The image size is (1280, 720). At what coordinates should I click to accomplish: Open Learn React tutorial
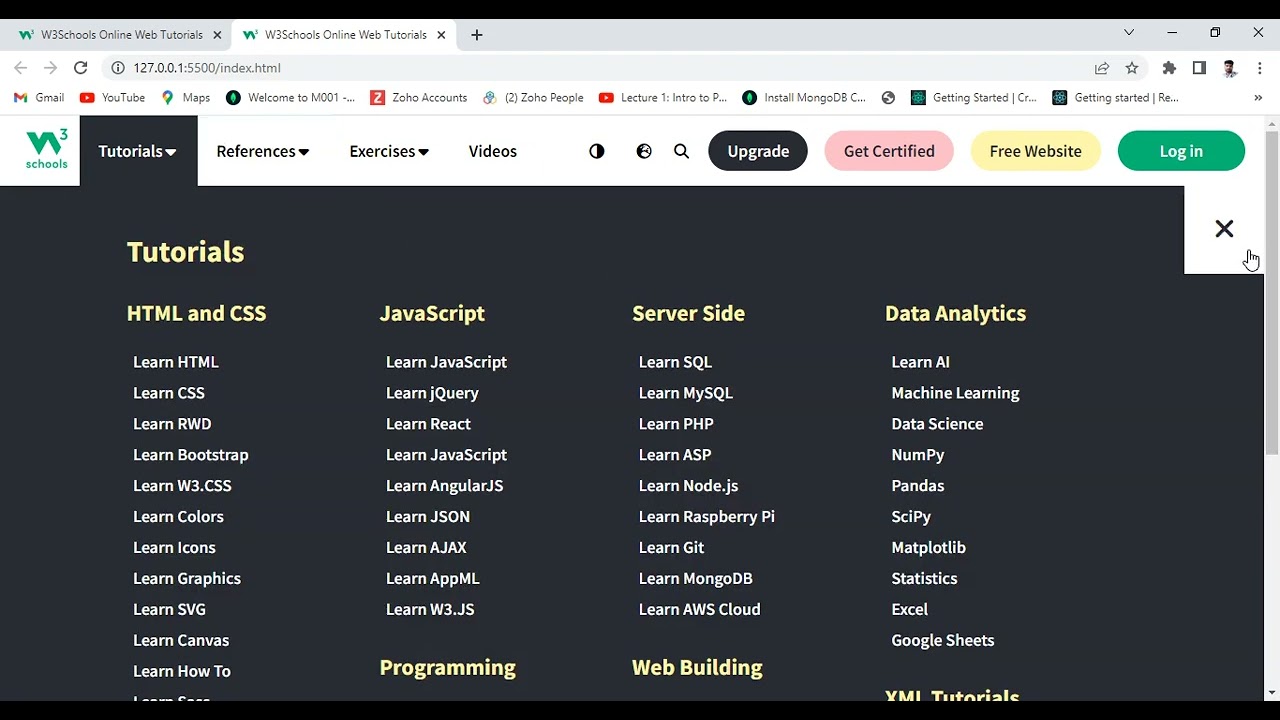click(428, 424)
